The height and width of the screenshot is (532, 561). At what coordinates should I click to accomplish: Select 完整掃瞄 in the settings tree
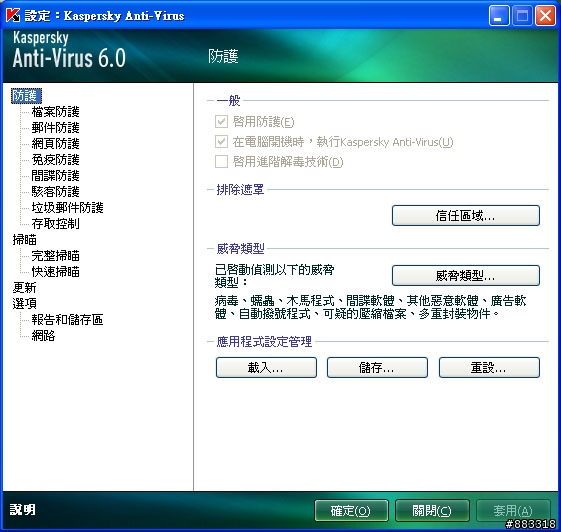pyautogui.click(x=55, y=256)
